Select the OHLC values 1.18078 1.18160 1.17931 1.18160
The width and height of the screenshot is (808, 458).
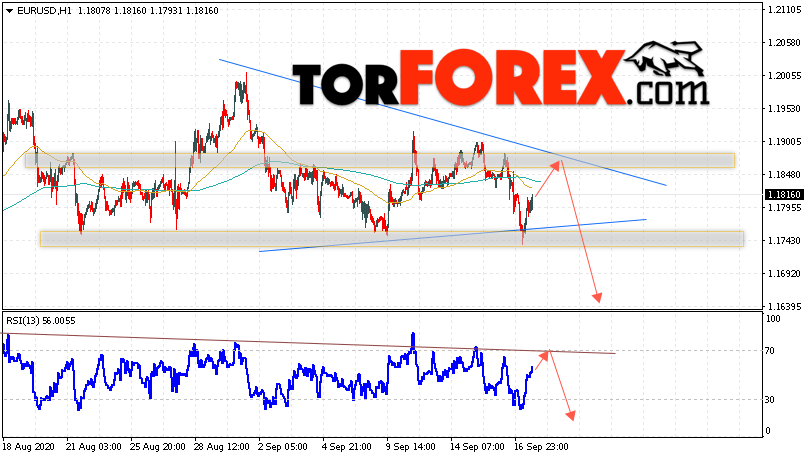click(x=148, y=11)
